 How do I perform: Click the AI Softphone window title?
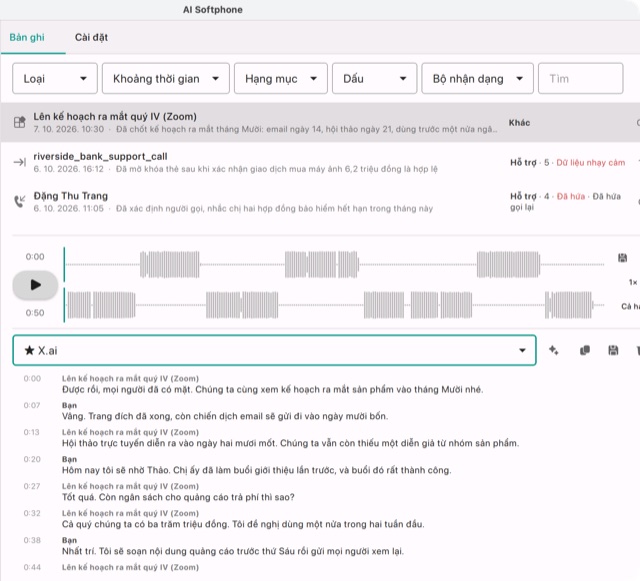point(213,10)
